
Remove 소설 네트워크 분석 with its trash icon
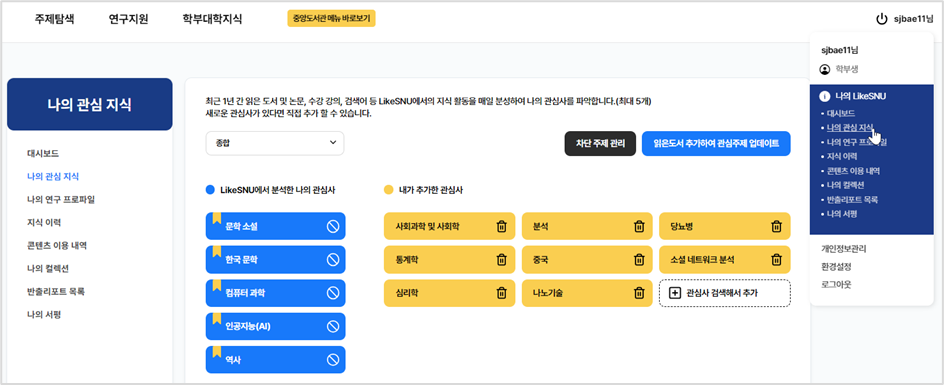tap(777, 260)
